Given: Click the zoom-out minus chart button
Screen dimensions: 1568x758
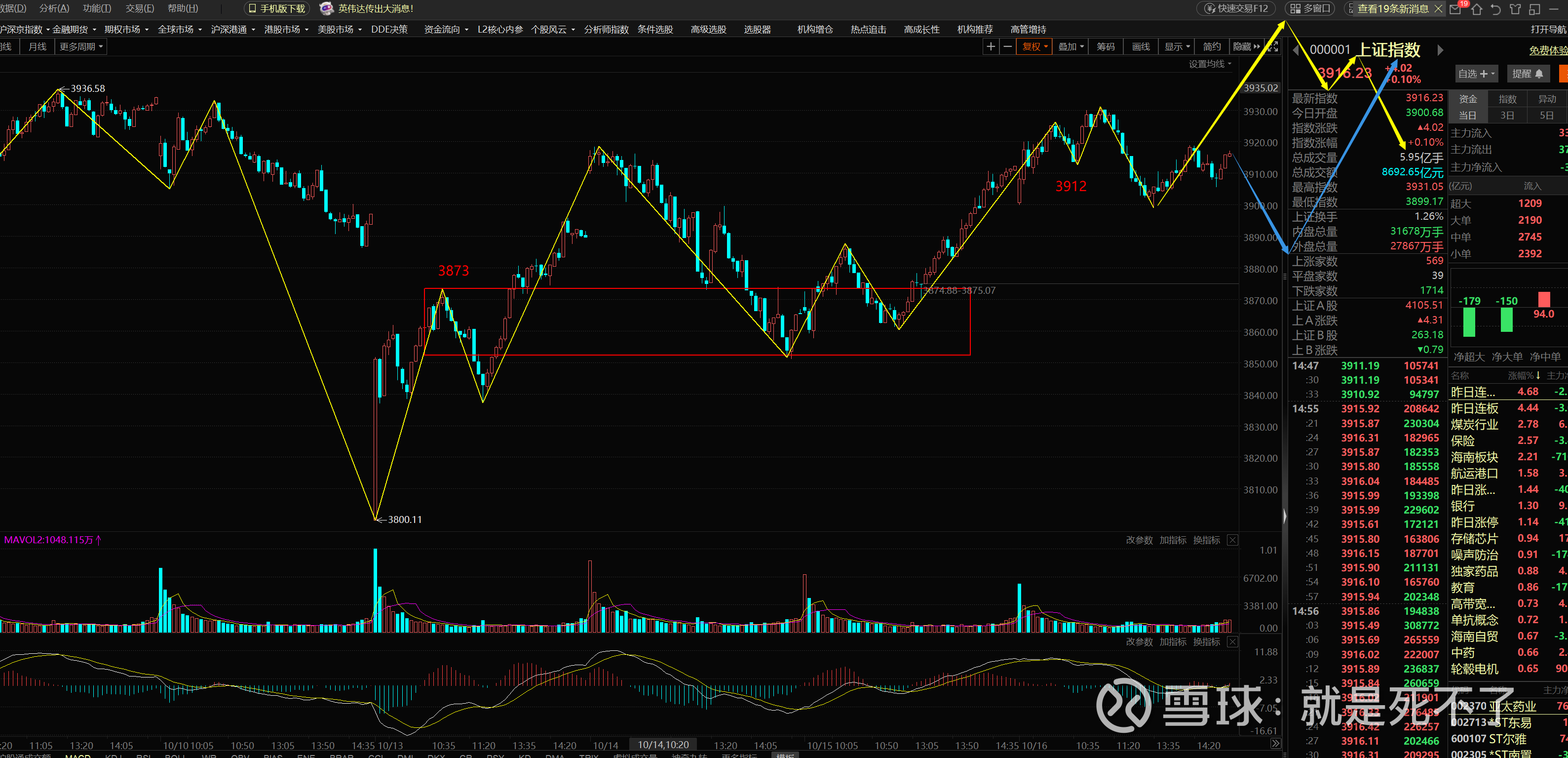Looking at the screenshot, I should 1007,47.
